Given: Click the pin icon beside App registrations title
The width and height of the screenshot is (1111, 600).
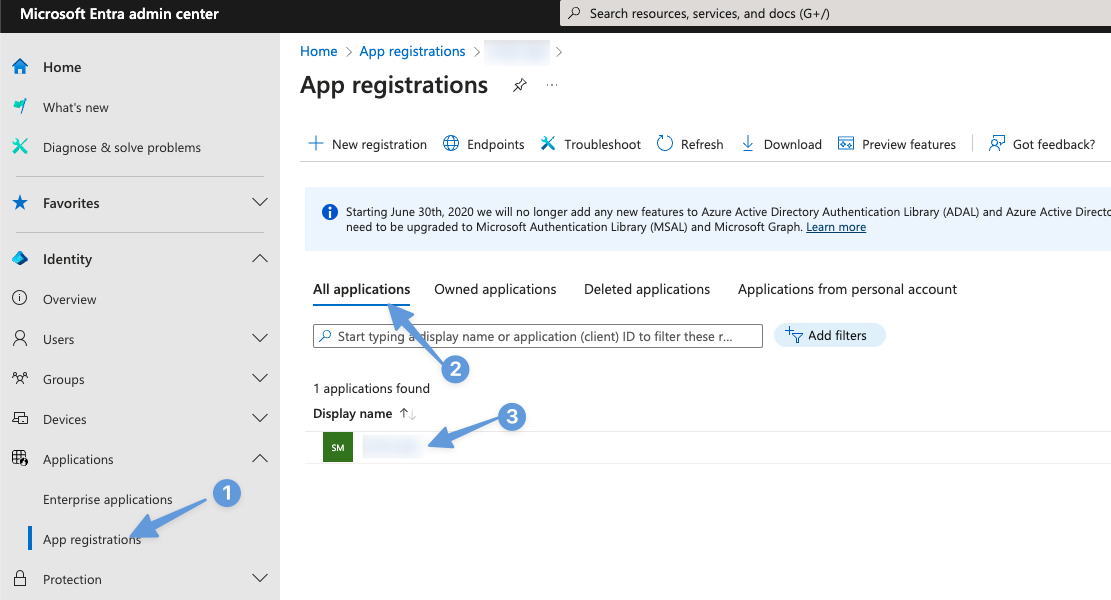Looking at the screenshot, I should (519, 86).
